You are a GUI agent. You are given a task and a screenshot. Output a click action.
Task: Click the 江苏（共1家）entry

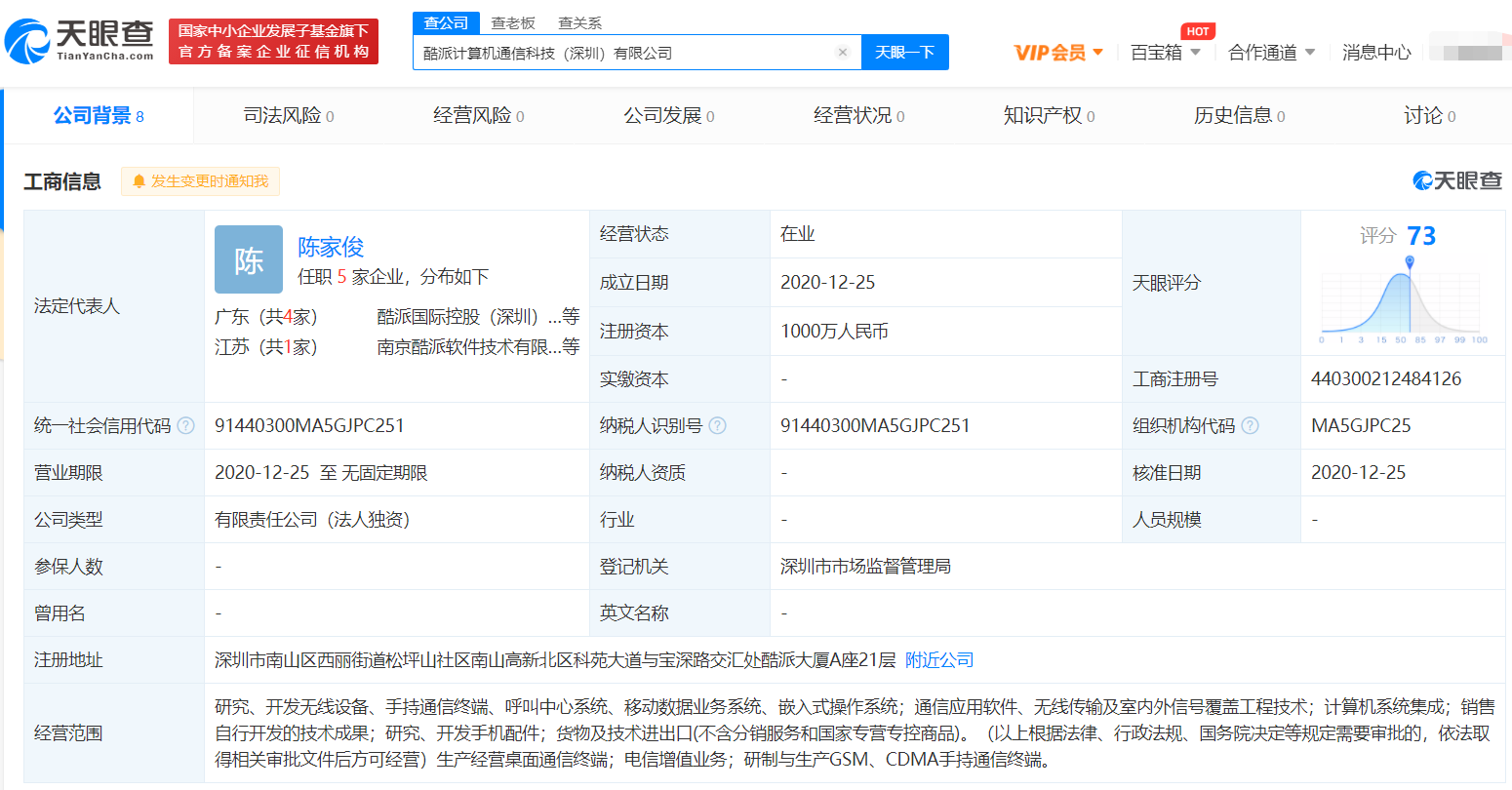tap(266, 347)
